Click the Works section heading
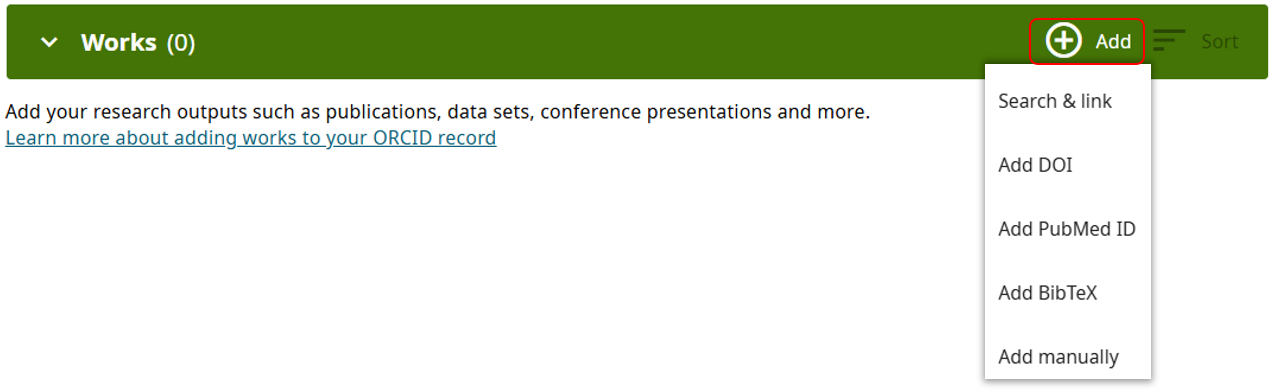Image resolution: width=1273 pixels, height=392 pixels. (119, 42)
